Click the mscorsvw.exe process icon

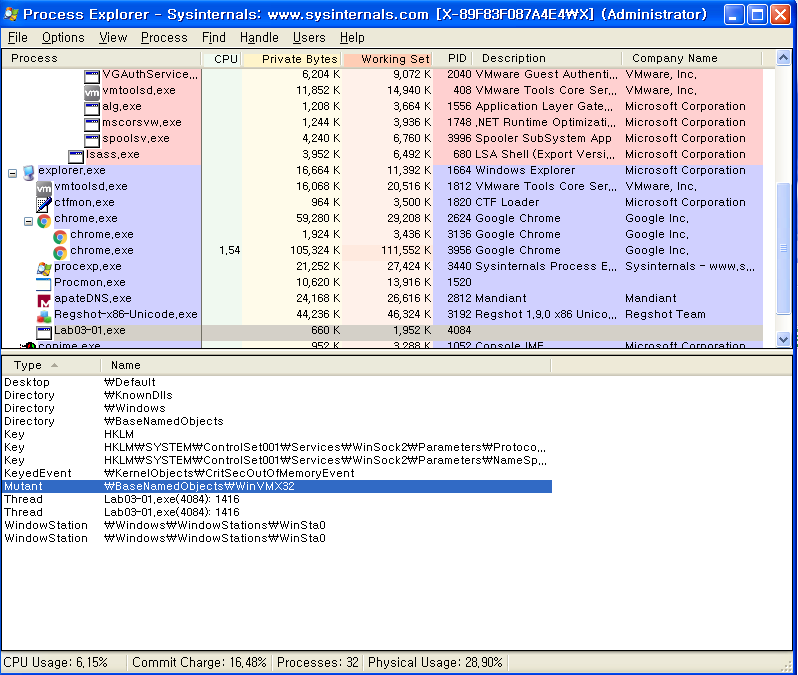[x=92, y=124]
